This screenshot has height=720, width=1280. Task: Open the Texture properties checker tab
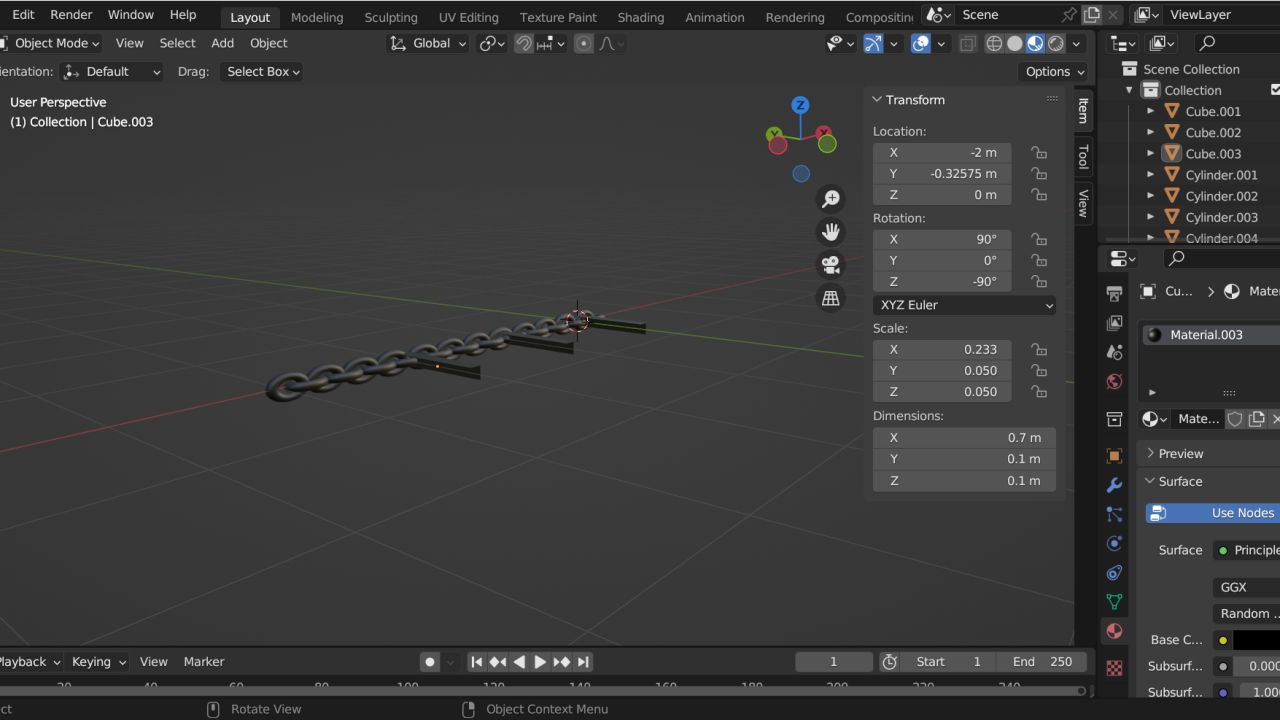click(1114, 667)
